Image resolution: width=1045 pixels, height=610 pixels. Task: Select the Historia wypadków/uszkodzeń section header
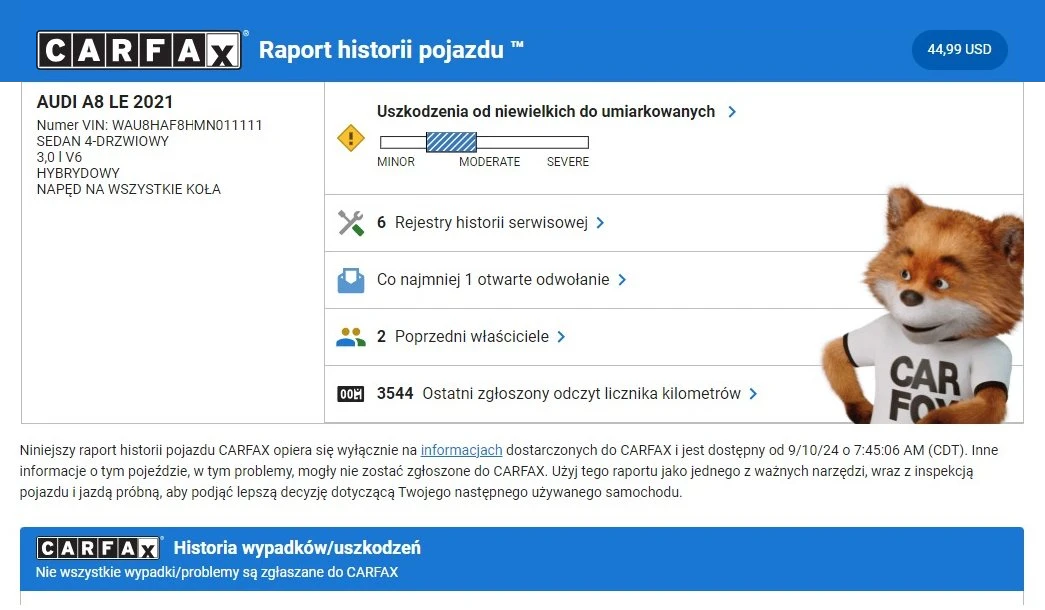click(x=297, y=548)
